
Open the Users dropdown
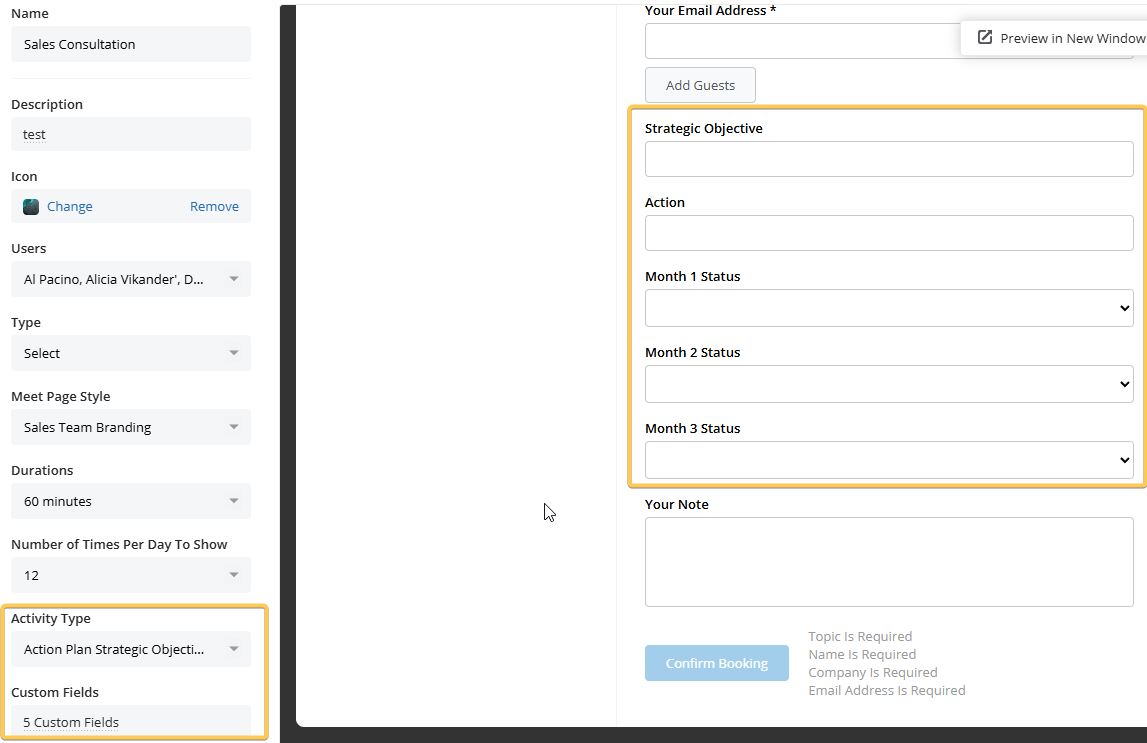131,280
